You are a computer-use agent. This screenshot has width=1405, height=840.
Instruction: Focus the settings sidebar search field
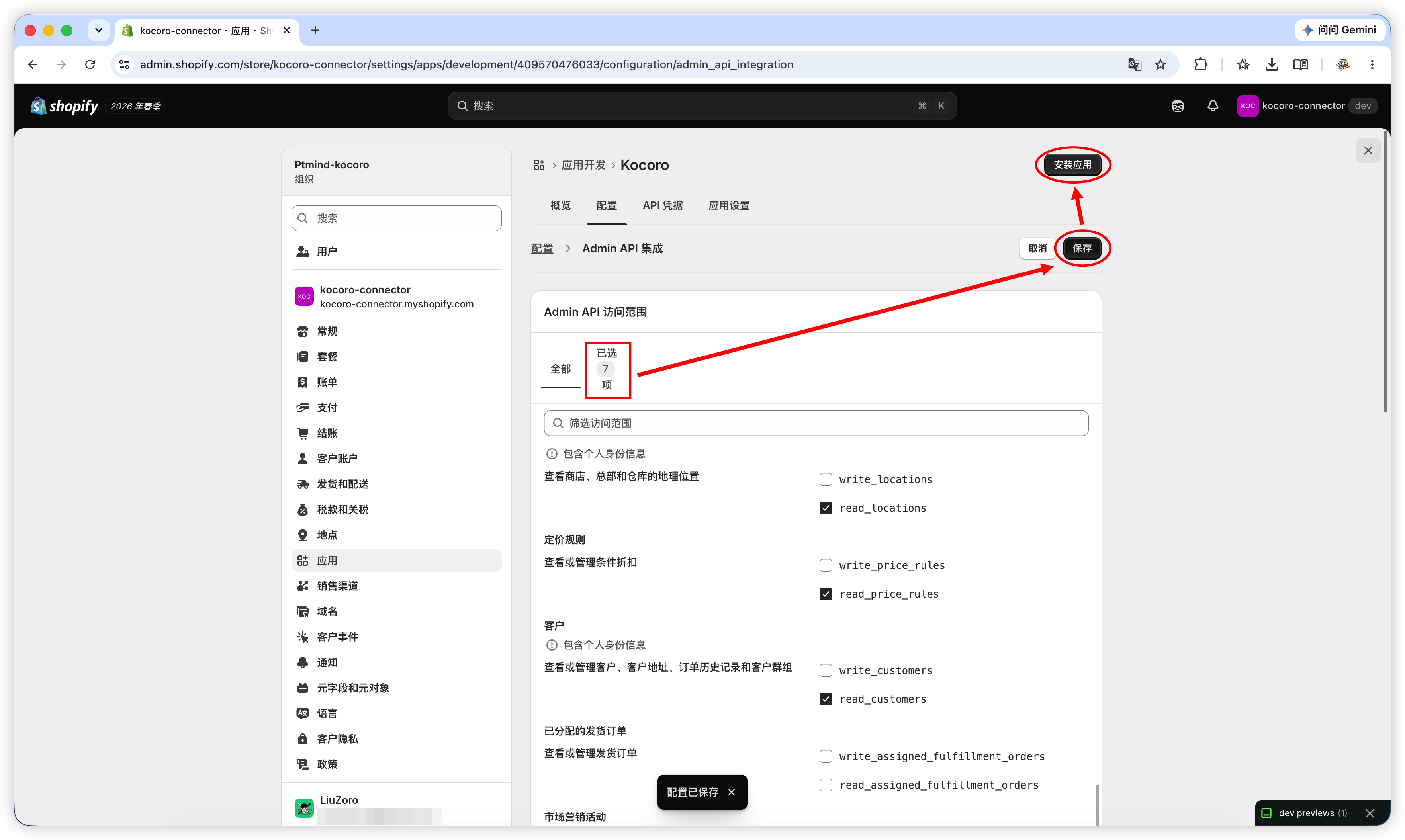(x=396, y=218)
